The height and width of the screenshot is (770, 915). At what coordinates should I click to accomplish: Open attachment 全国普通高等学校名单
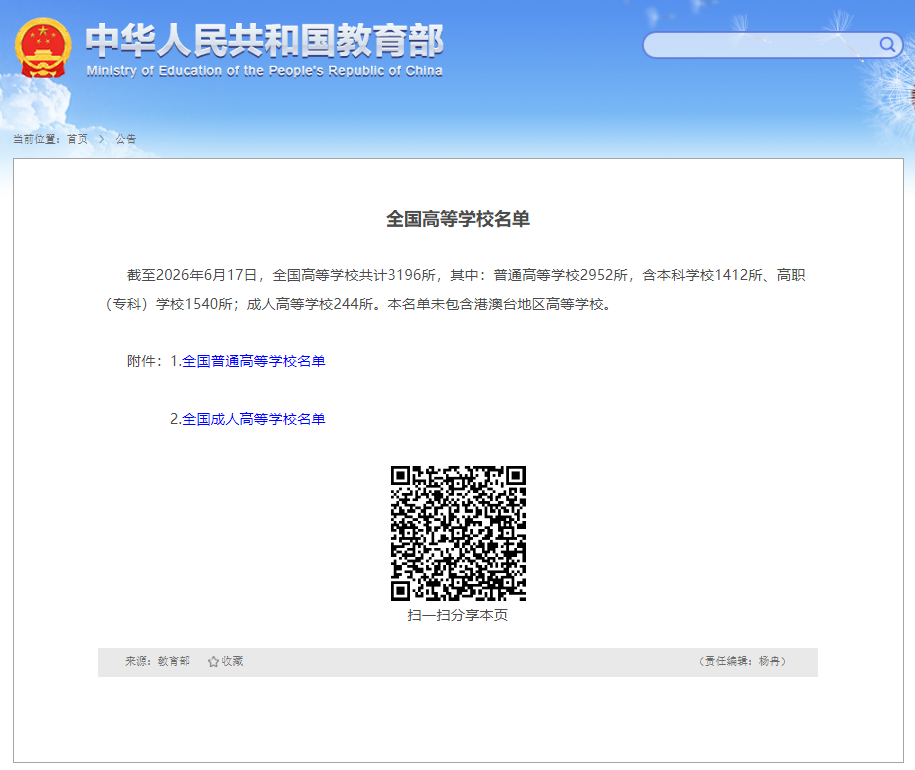tap(253, 362)
